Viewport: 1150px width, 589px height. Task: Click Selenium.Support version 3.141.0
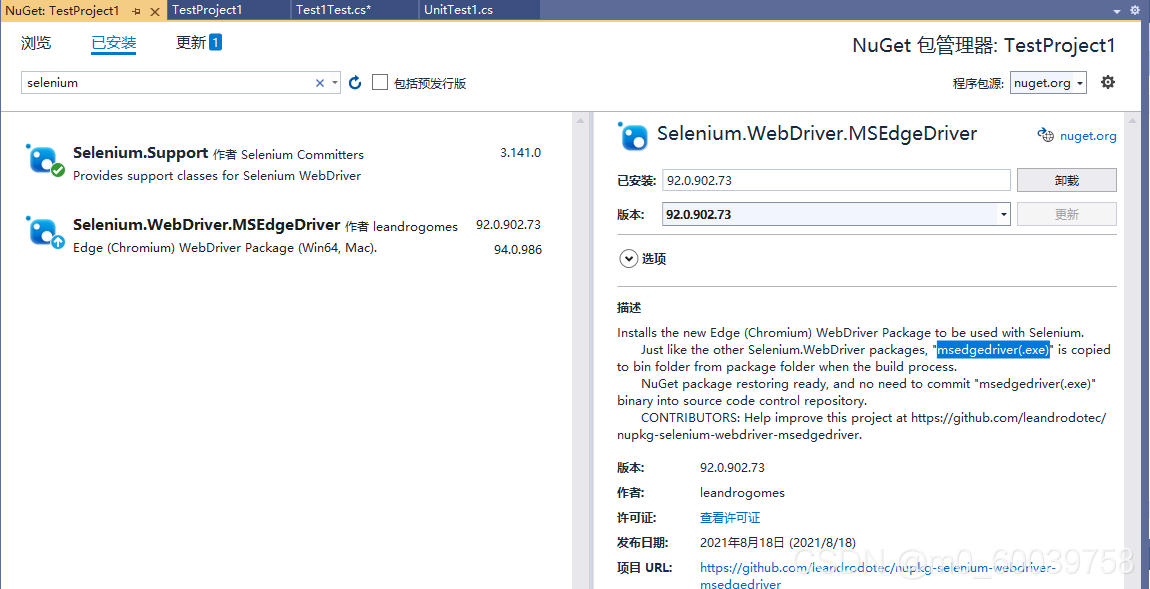click(x=520, y=153)
